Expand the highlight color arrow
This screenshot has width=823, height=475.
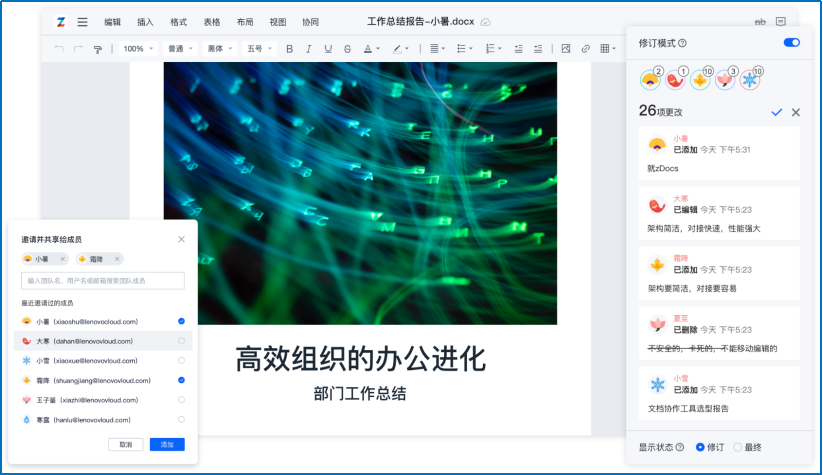pyautogui.click(x=407, y=49)
